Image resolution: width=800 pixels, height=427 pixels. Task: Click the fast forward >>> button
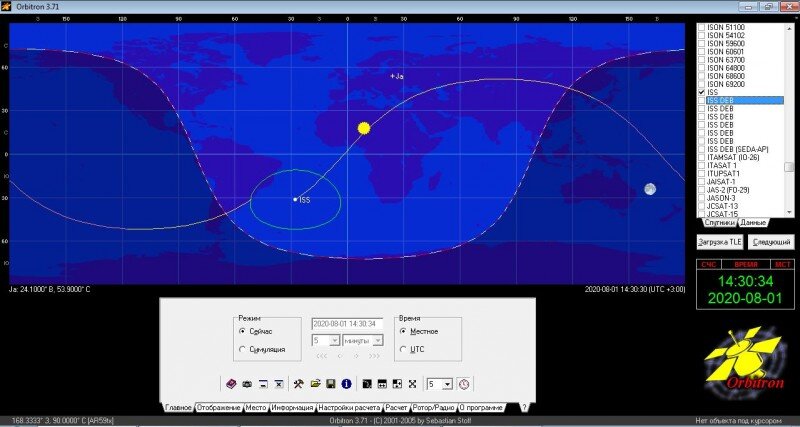(375, 356)
